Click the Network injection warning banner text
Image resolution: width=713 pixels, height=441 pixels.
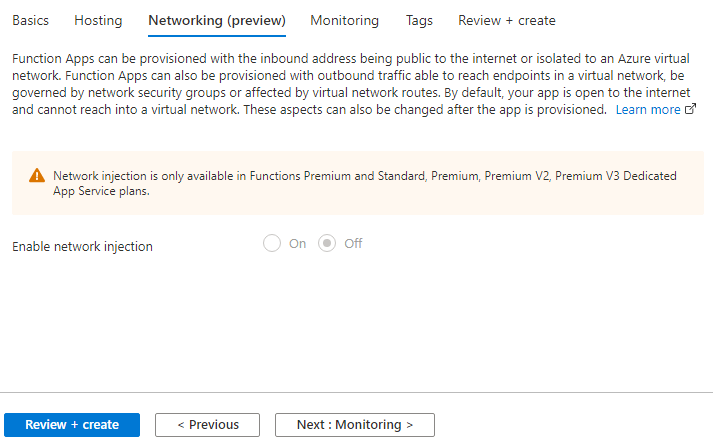[x=365, y=183]
